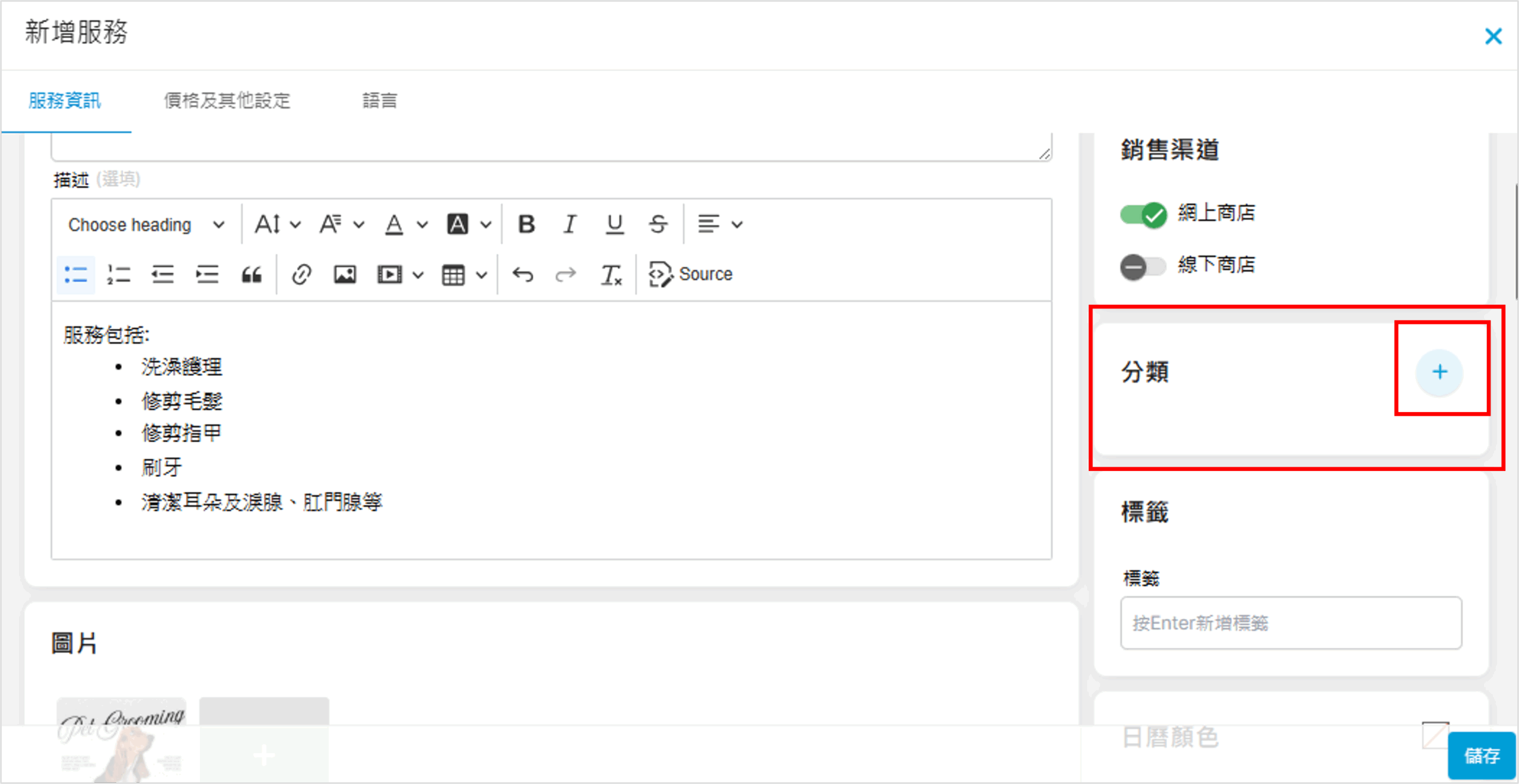Image resolution: width=1519 pixels, height=784 pixels.
Task: Apply strikethrough formatting
Action: 658,224
